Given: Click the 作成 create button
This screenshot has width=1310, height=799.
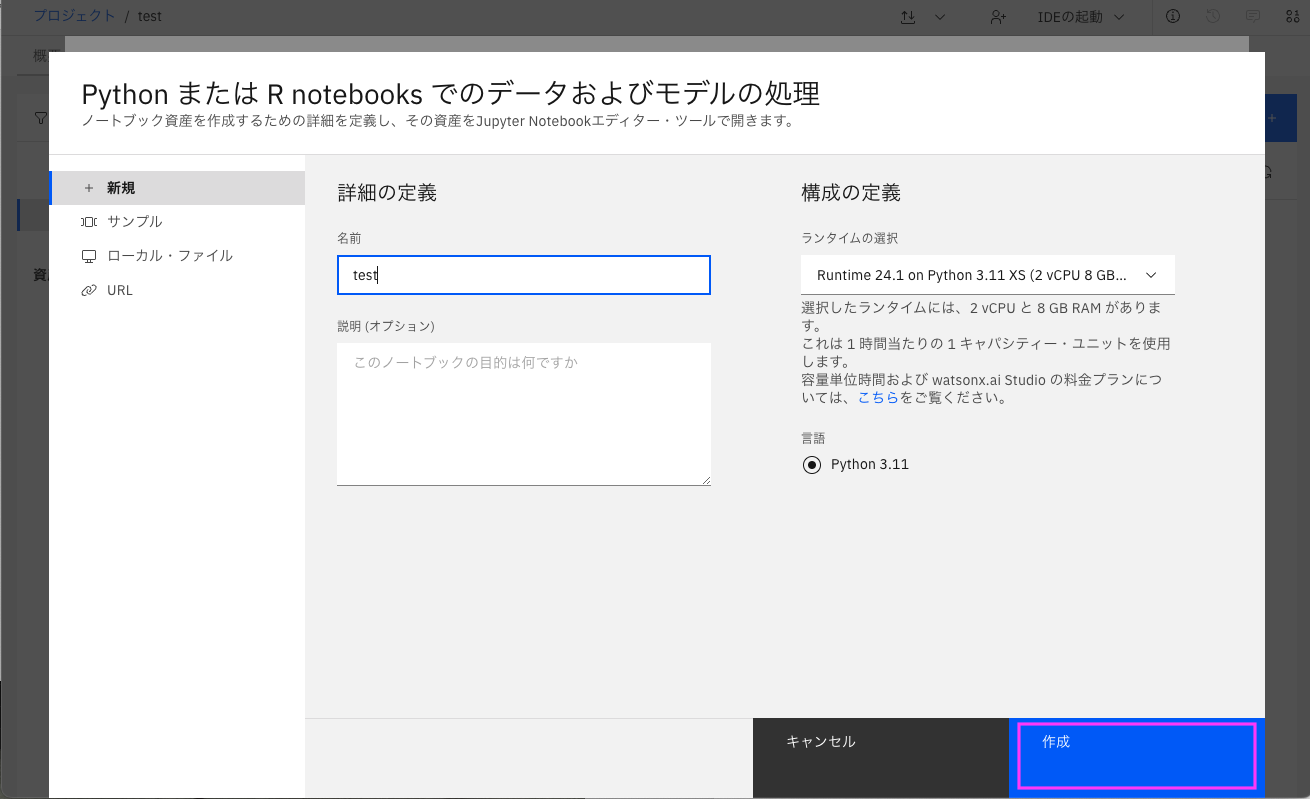Looking at the screenshot, I should click(x=1137, y=757).
